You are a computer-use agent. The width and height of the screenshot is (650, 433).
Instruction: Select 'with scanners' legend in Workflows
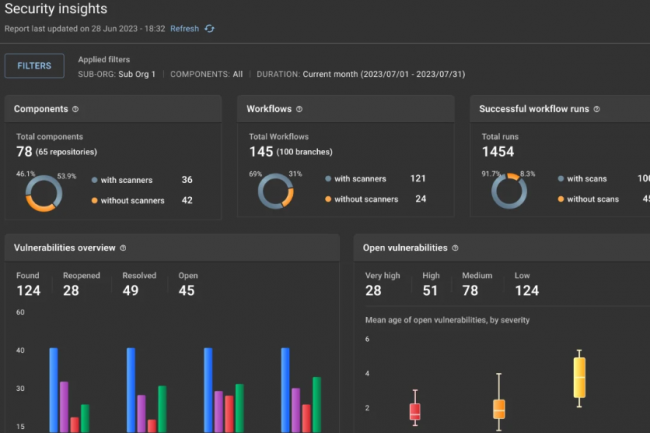pyautogui.click(x=358, y=179)
